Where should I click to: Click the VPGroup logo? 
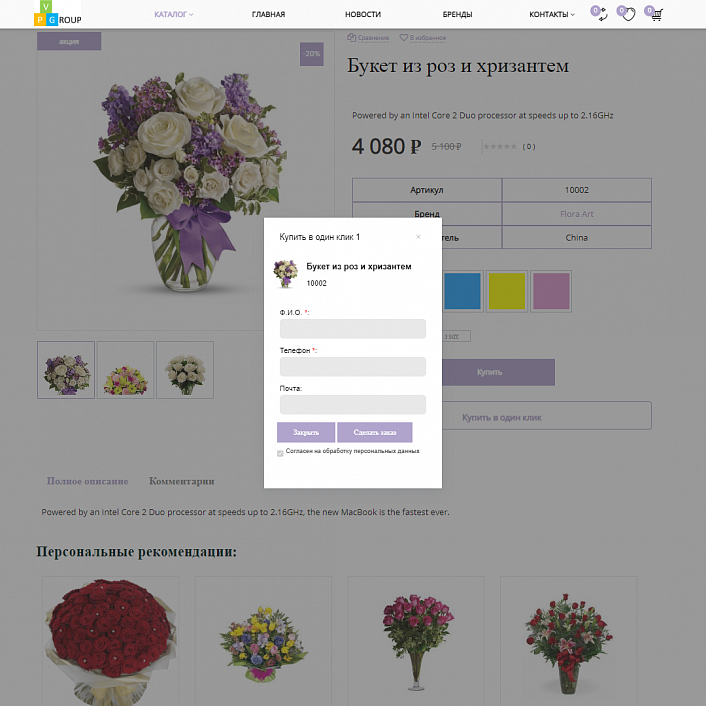[x=58, y=14]
